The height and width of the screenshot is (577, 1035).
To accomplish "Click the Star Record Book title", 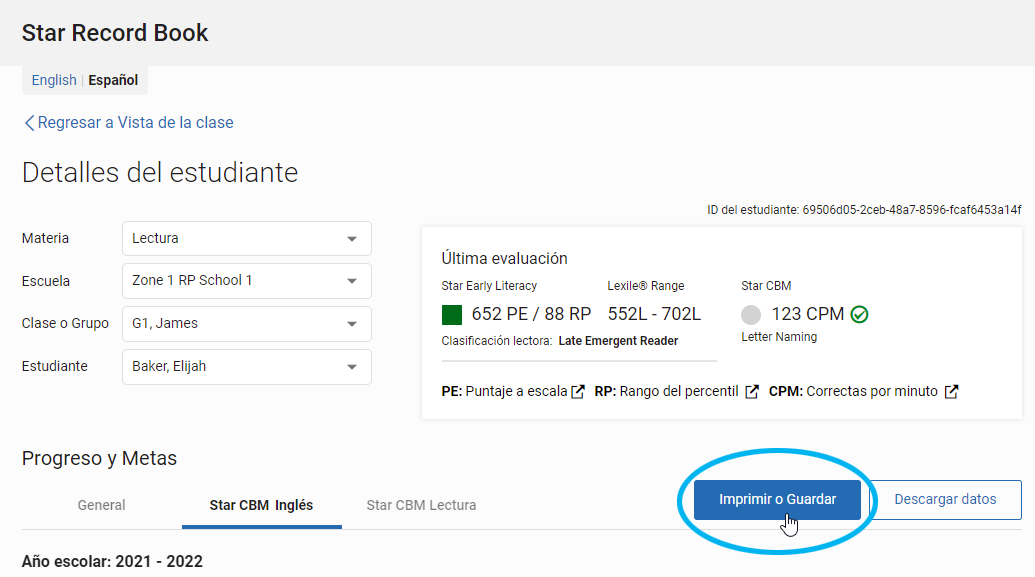I will click(115, 33).
